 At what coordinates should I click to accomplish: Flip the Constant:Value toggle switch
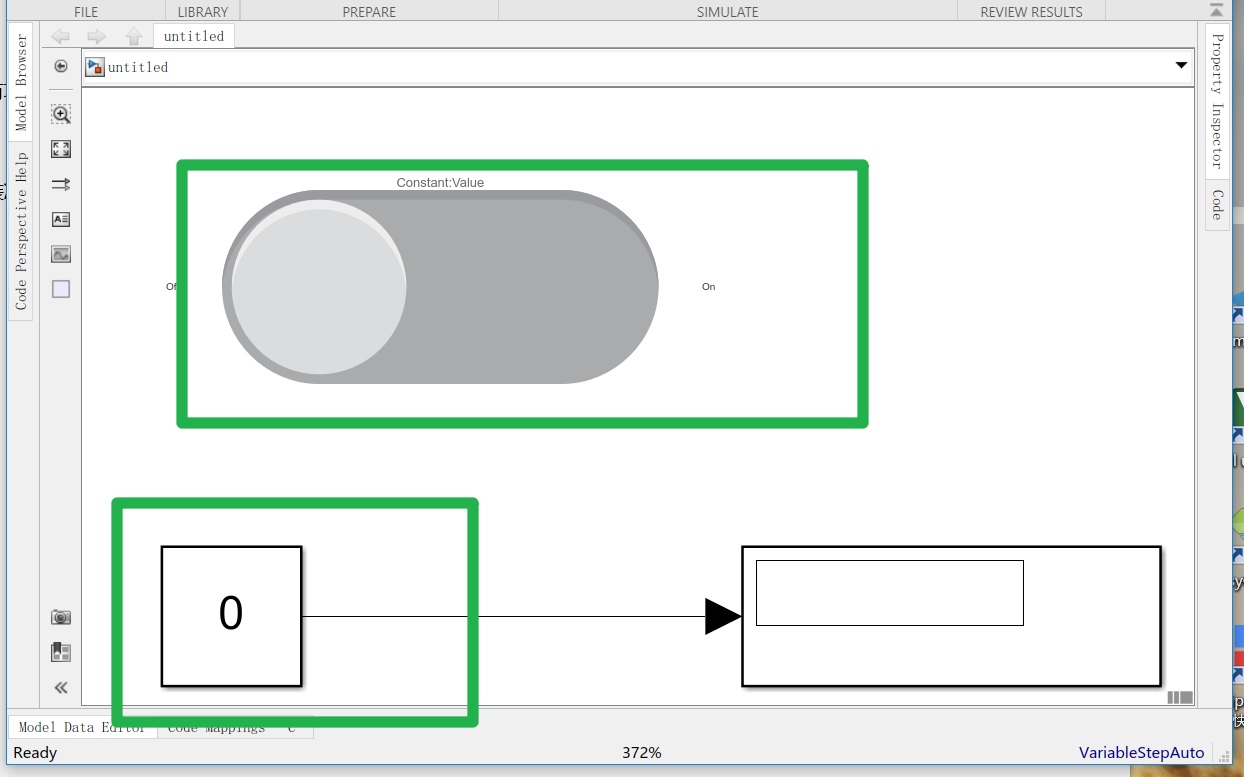440,287
